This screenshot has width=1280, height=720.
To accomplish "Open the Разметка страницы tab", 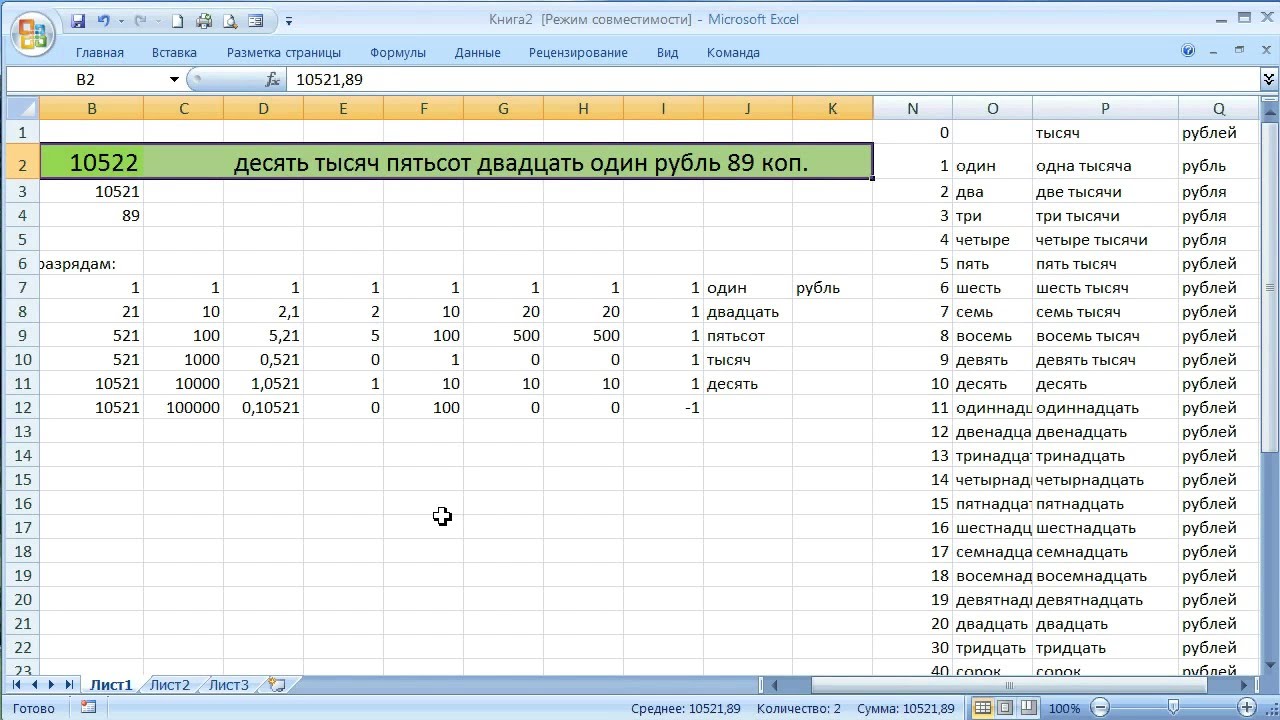I will pyautogui.click(x=284, y=52).
